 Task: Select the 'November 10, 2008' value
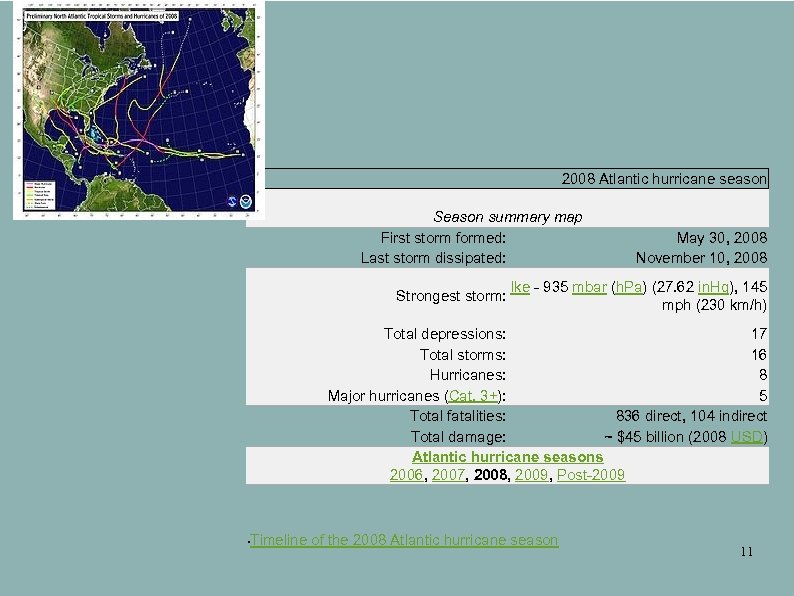coord(701,258)
